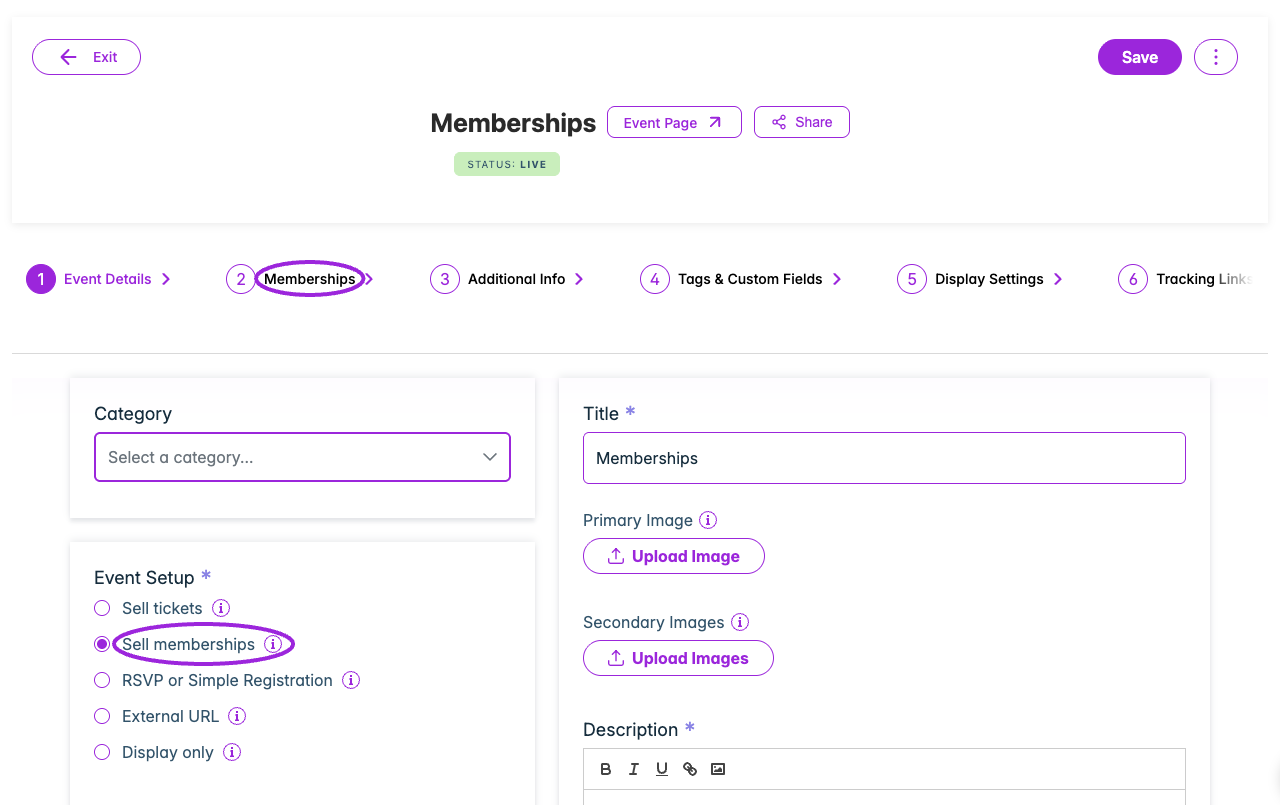
Task: Select the External URL radio option
Action: 102,716
